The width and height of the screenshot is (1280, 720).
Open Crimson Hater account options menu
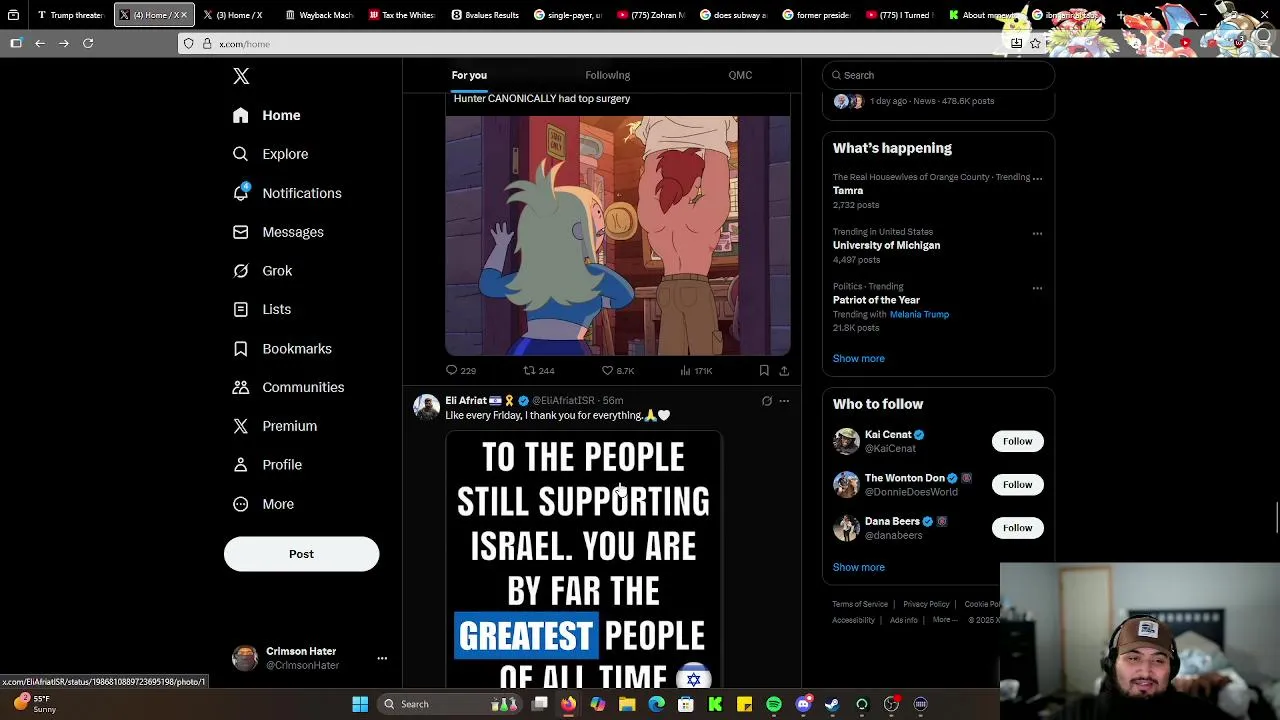tap(381, 658)
